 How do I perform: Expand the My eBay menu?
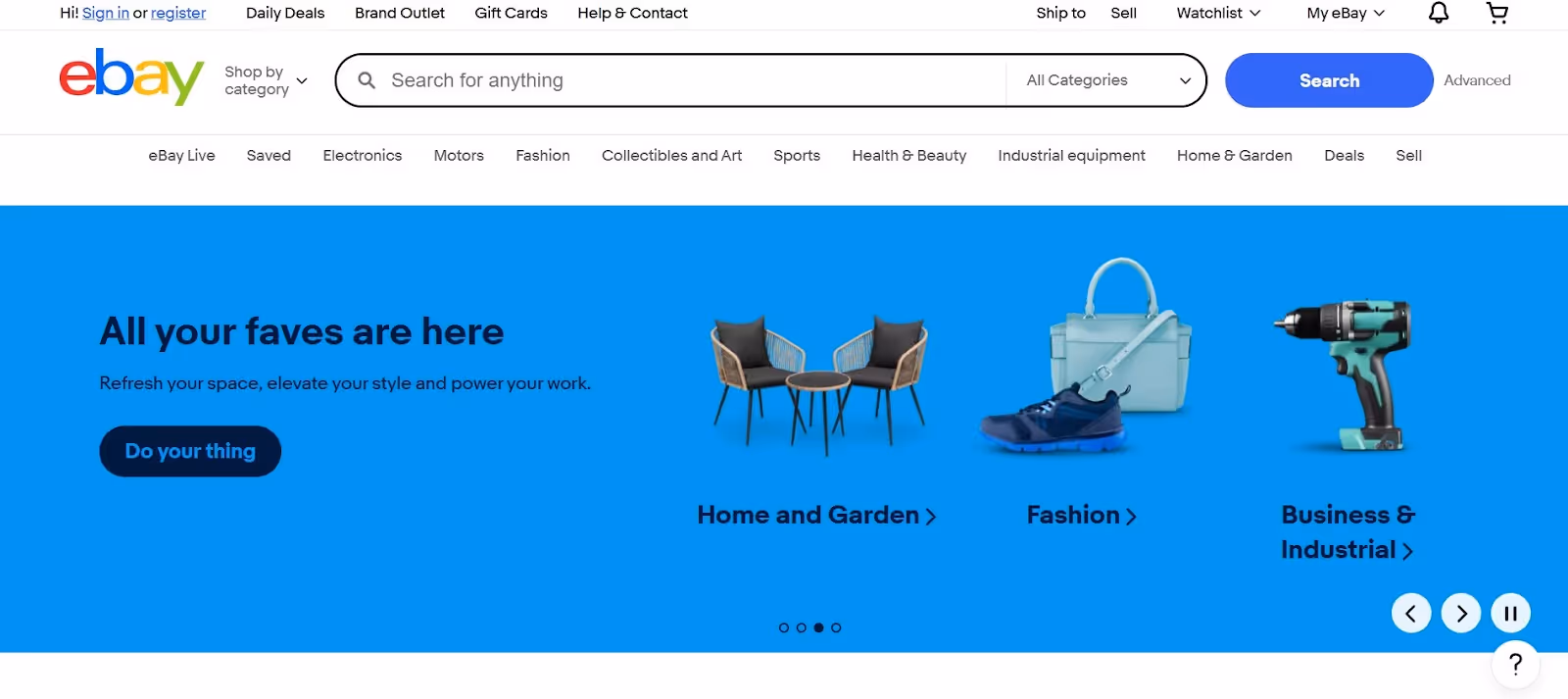pos(1346,13)
